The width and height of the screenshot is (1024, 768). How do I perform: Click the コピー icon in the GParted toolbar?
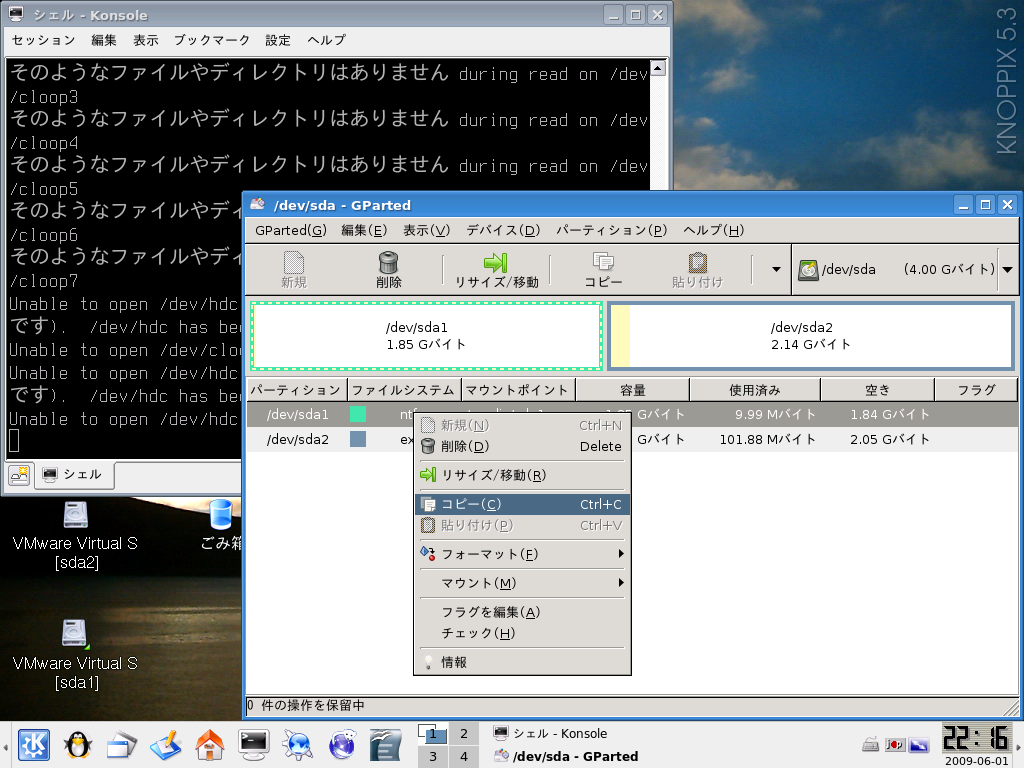pyautogui.click(x=603, y=262)
